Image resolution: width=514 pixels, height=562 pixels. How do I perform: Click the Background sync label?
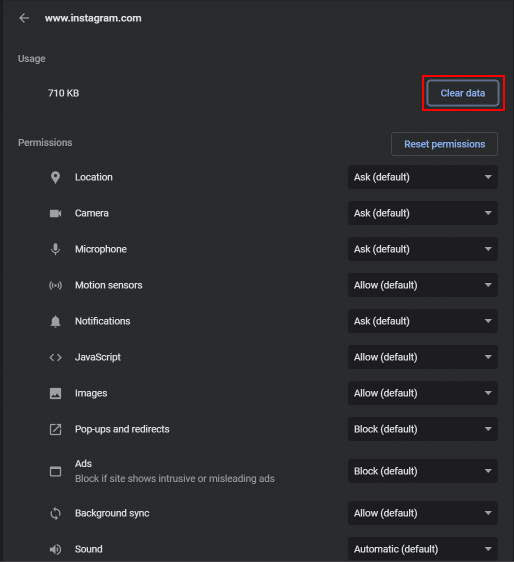click(x=112, y=513)
